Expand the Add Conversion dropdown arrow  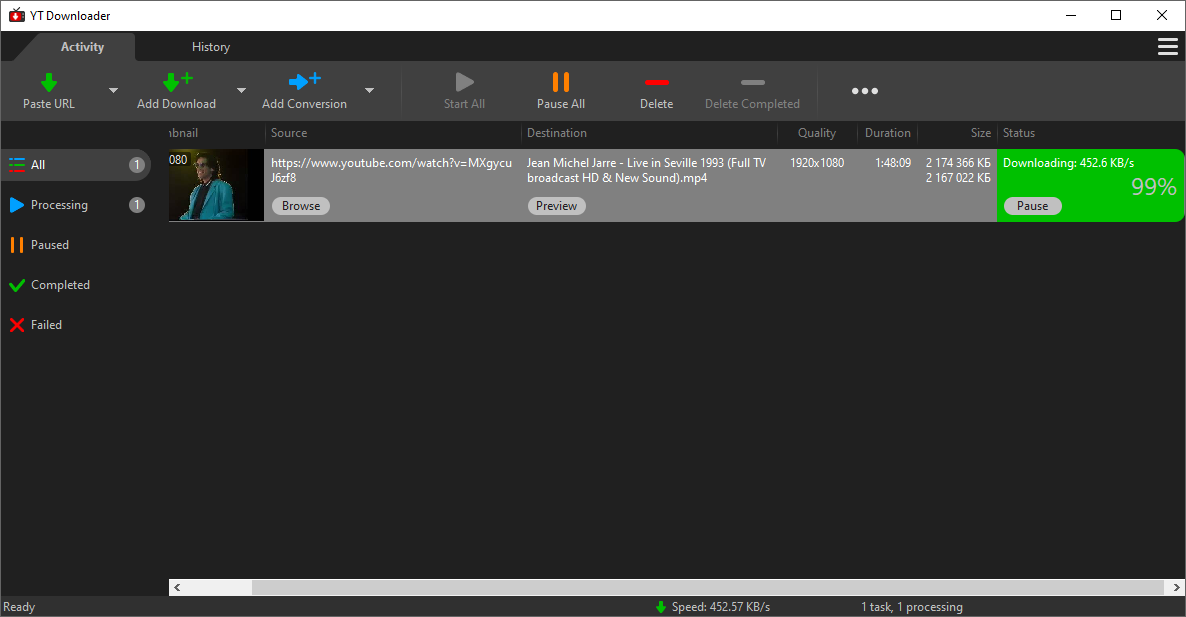pos(369,91)
